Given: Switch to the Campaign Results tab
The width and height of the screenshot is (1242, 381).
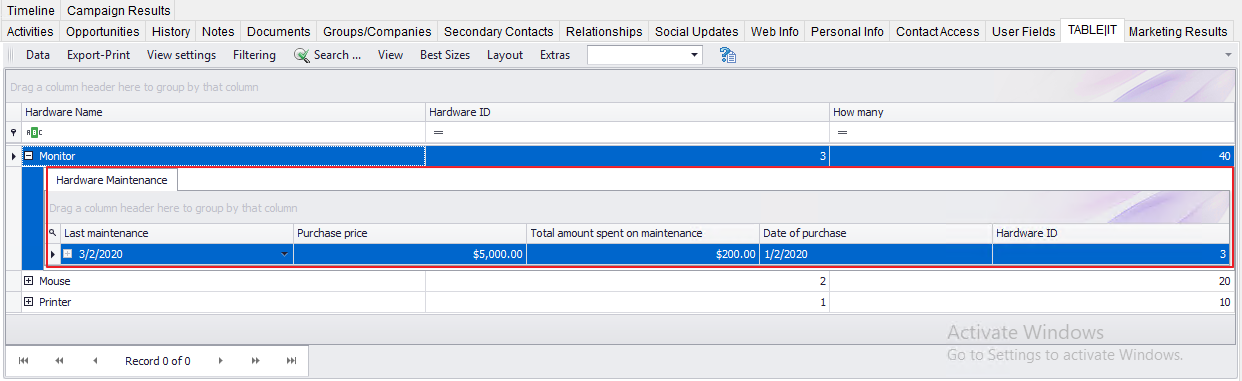Looking at the screenshot, I should coord(119,10).
